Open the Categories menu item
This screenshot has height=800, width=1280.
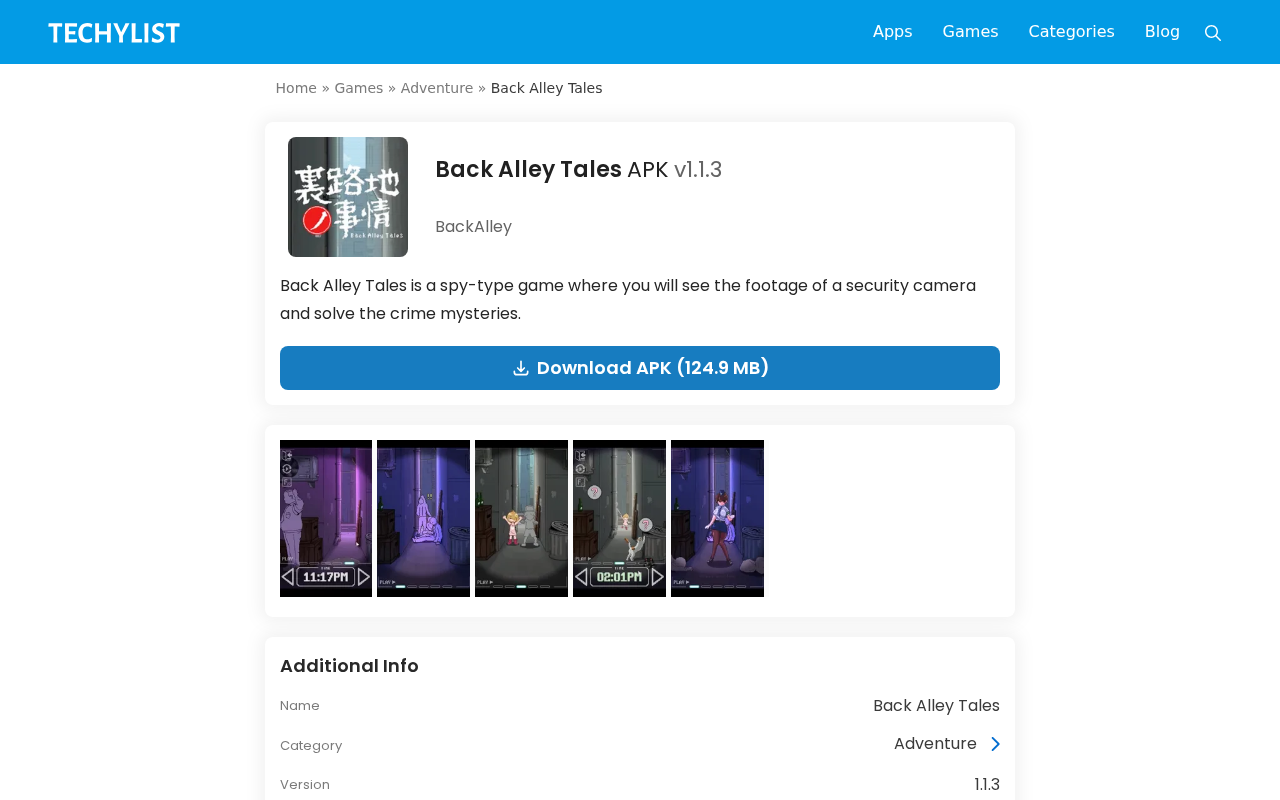(x=1071, y=32)
